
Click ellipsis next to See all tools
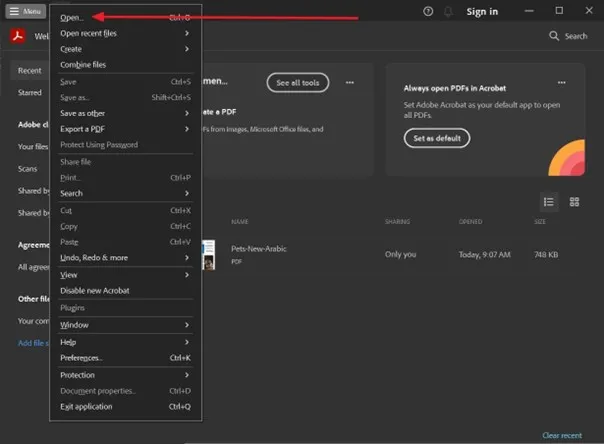point(350,82)
